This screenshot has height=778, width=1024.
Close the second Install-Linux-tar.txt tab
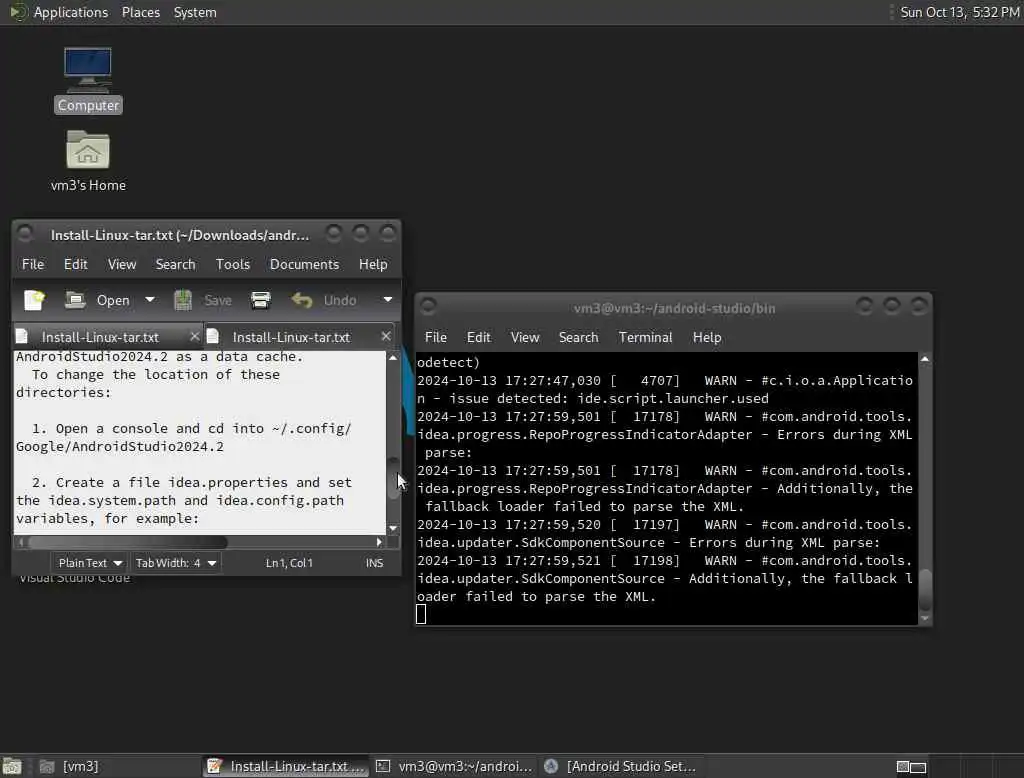(x=386, y=336)
